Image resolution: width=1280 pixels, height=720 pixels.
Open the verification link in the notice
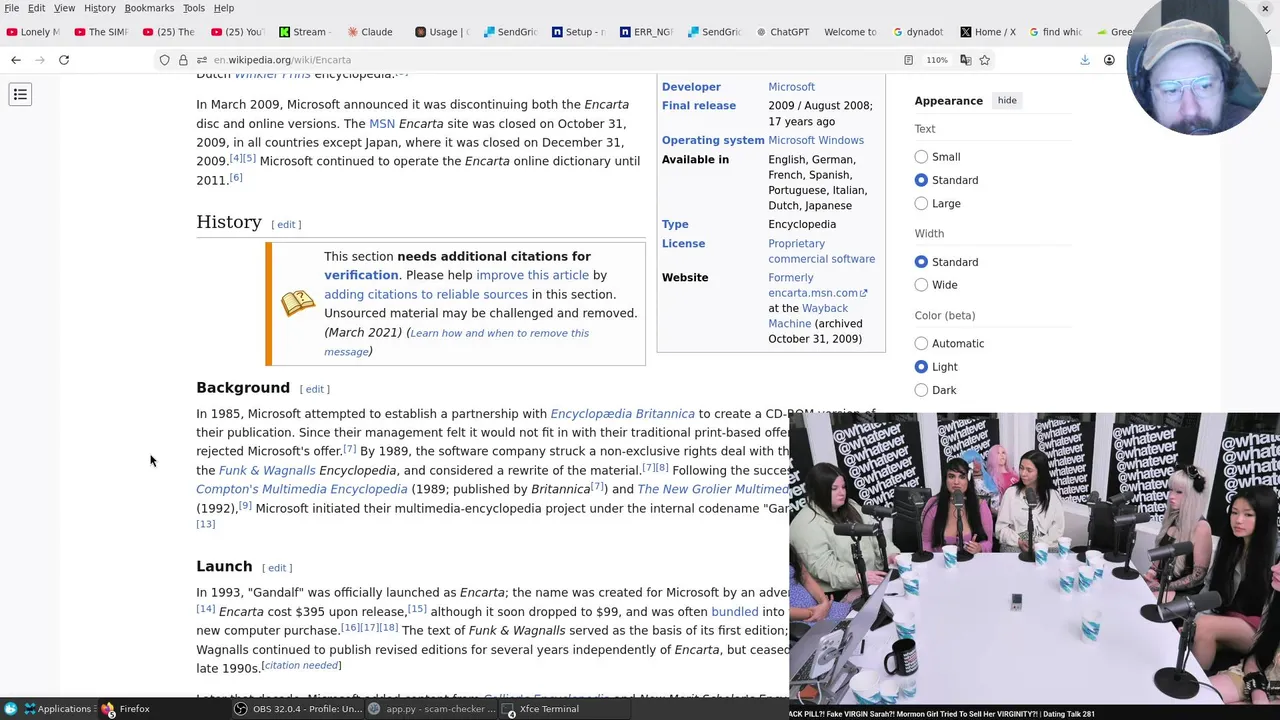(x=361, y=275)
